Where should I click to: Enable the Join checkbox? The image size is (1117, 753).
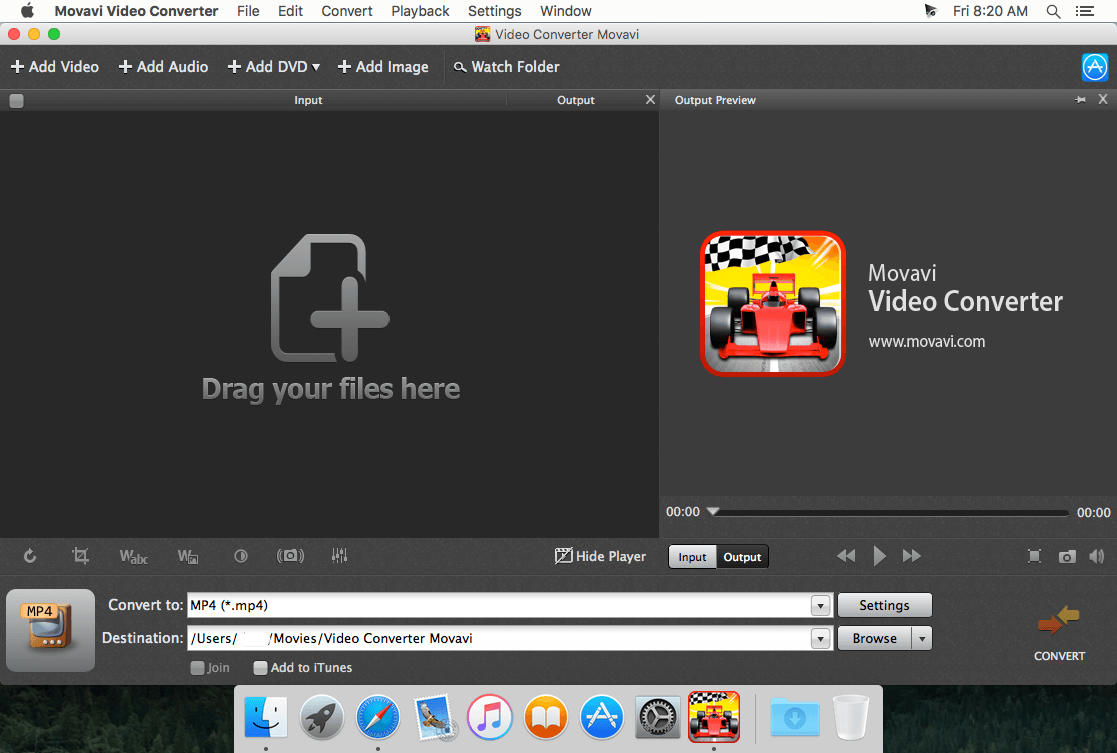(198, 668)
